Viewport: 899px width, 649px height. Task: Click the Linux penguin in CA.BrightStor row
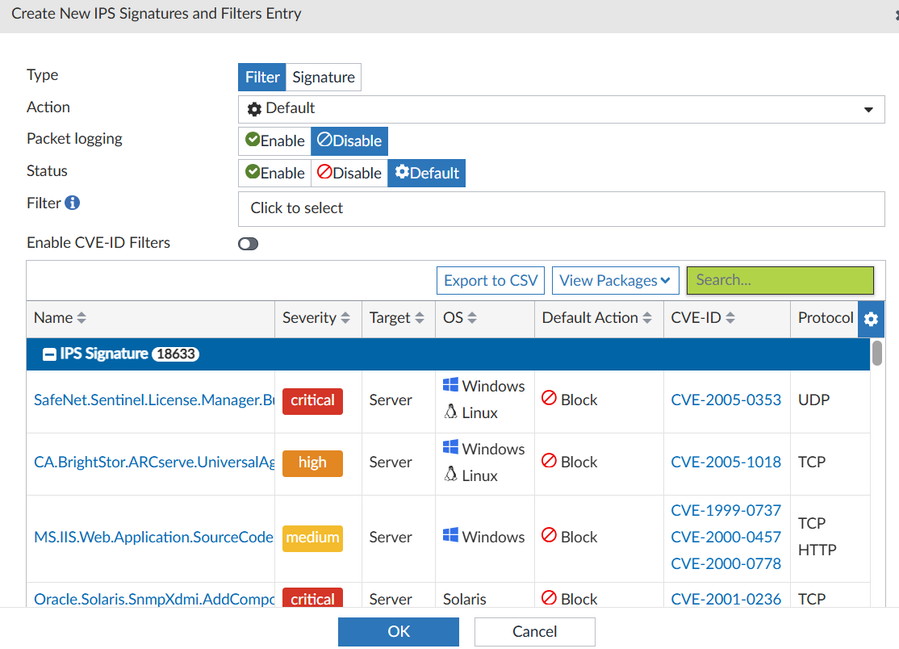pos(451,474)
